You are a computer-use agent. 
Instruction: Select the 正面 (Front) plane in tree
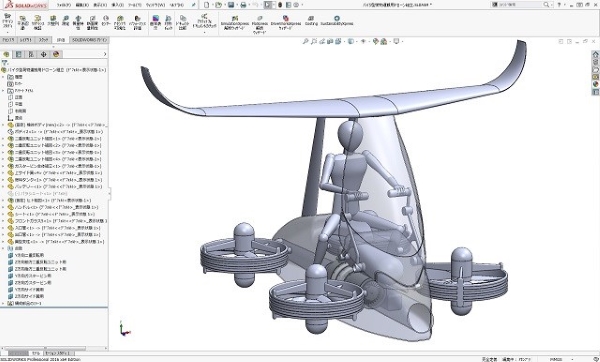(x=18, y=97)
